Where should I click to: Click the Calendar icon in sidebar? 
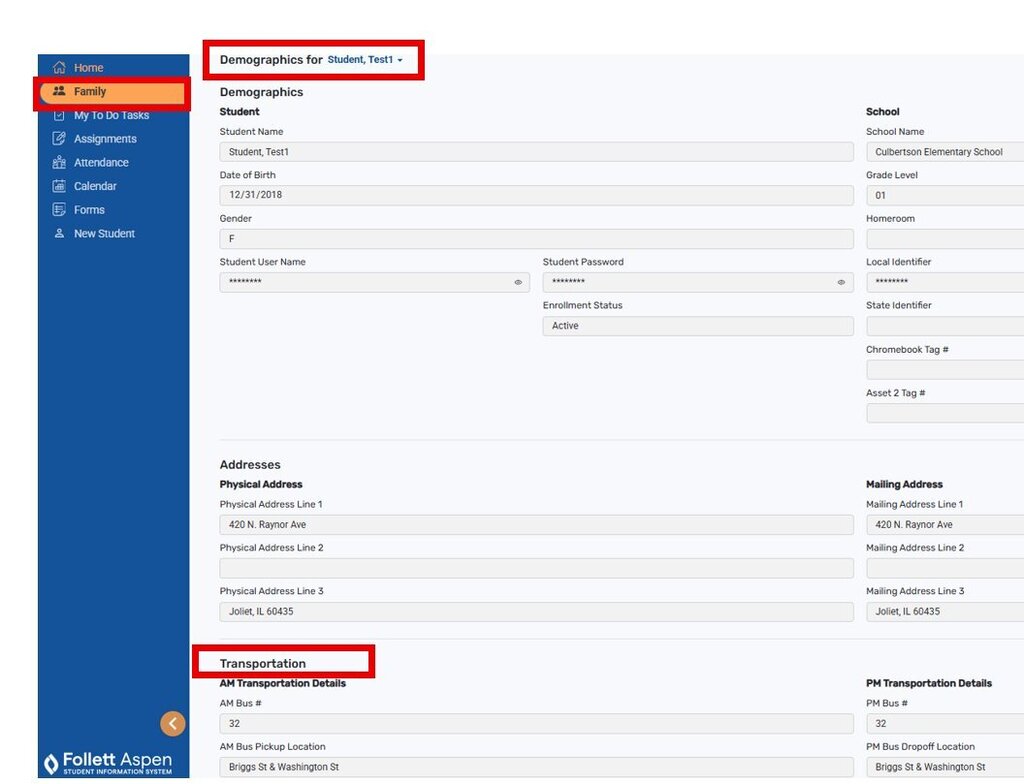coord(59,186)
